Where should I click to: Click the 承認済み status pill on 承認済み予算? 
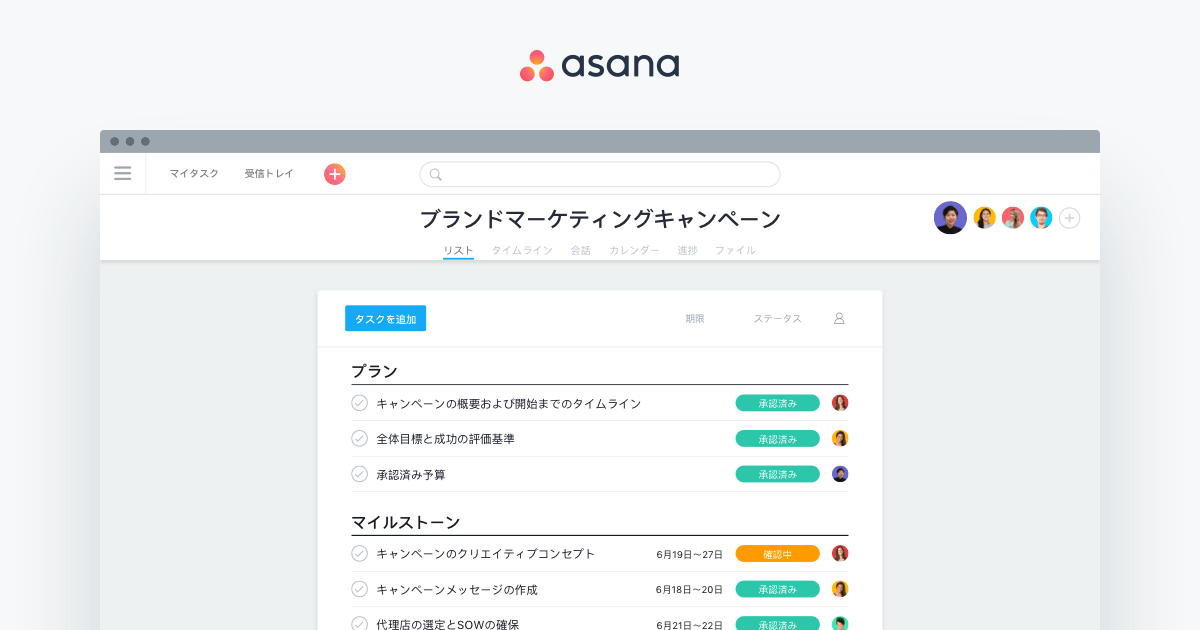coord(777,473)
